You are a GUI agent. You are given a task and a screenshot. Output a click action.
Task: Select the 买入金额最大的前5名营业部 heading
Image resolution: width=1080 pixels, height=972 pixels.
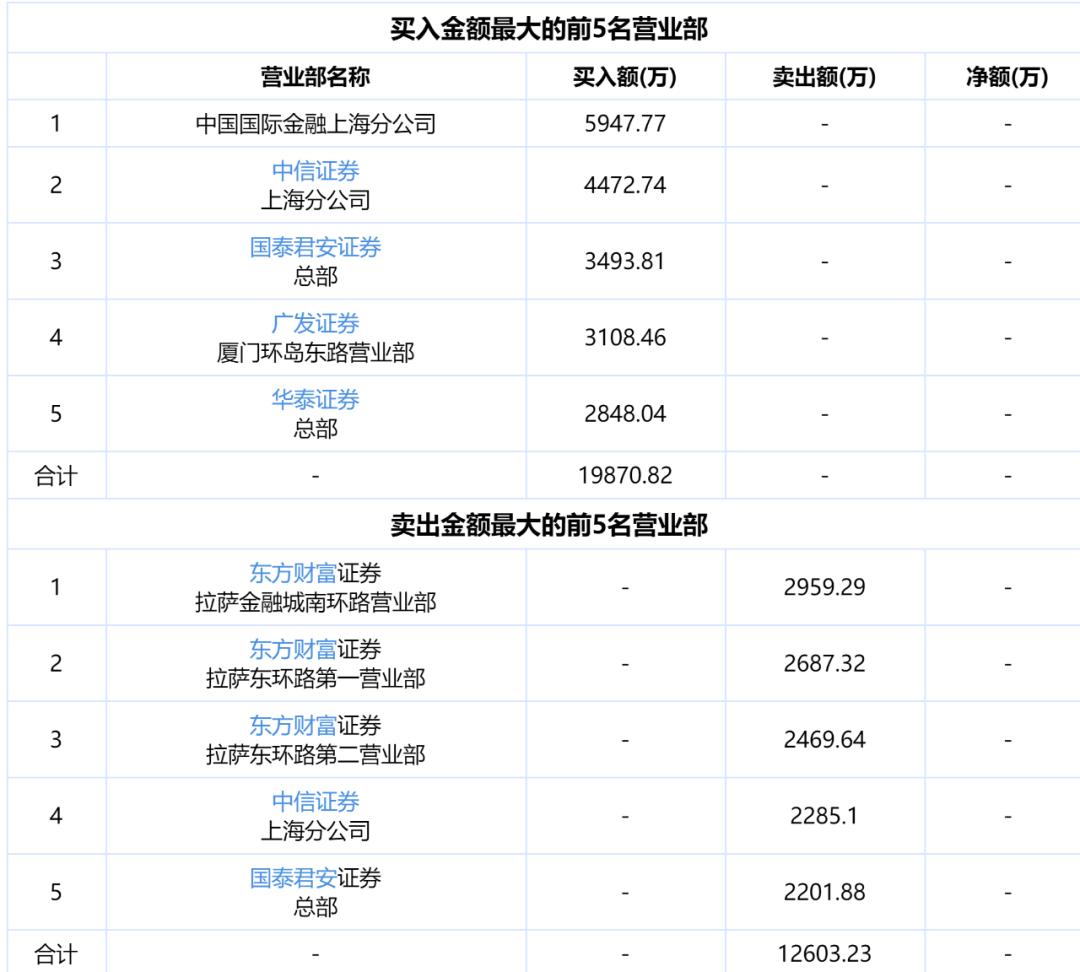[549, 29]
